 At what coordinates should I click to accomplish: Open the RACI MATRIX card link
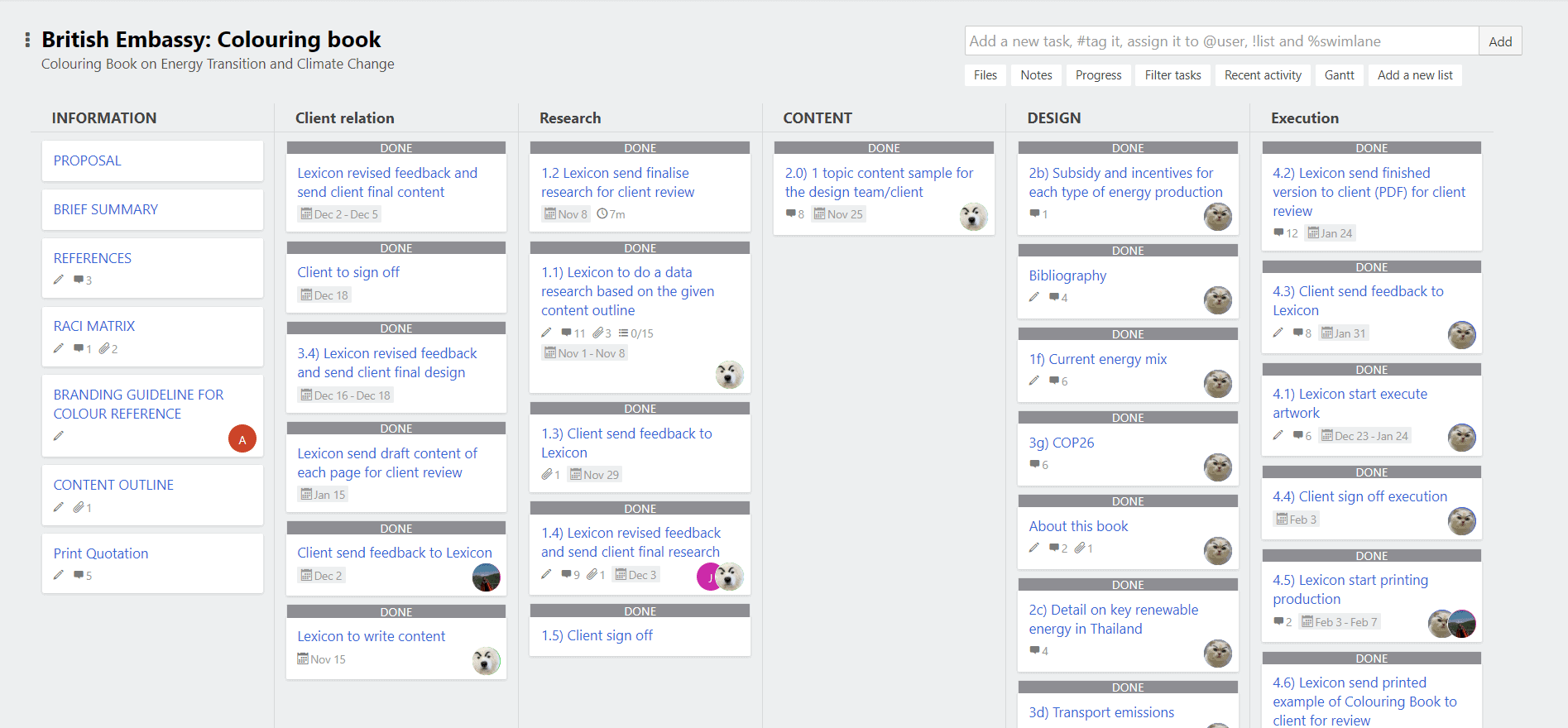point(94,326)
